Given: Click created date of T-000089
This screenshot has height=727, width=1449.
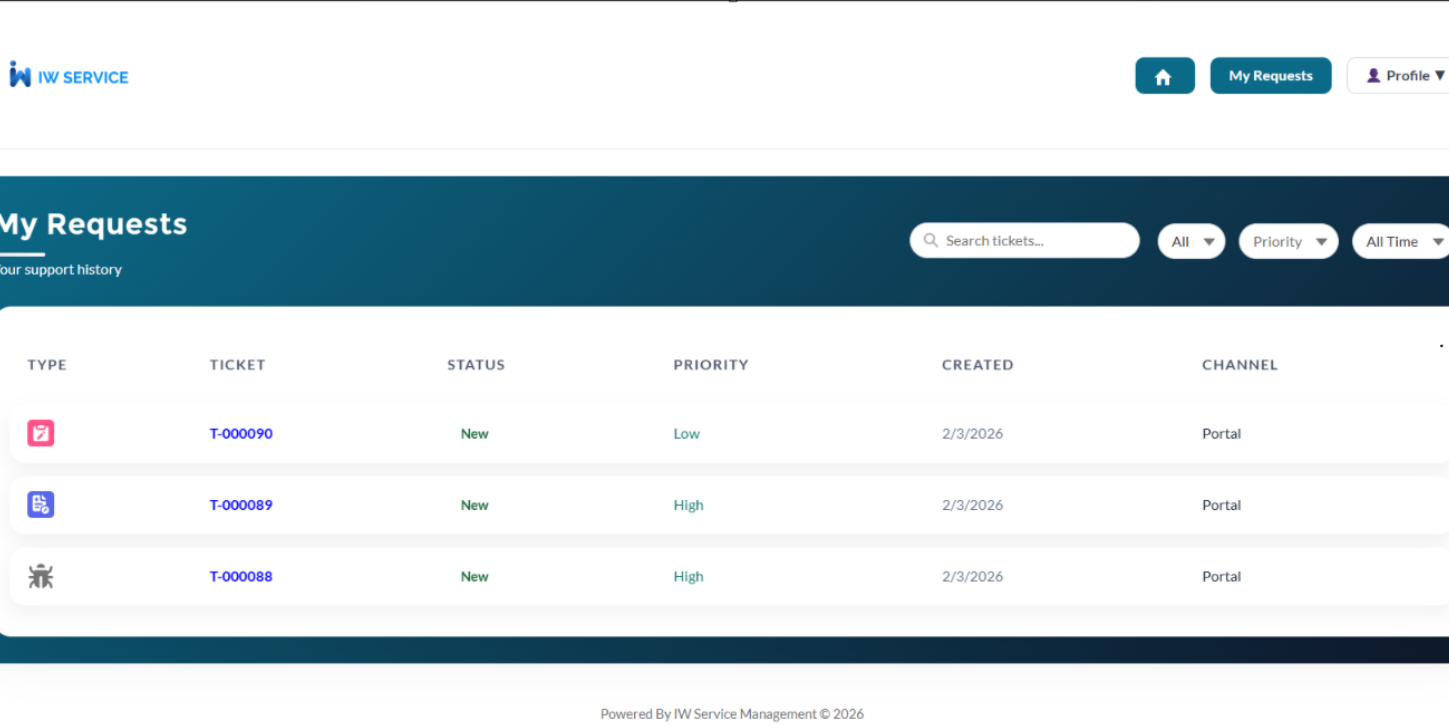Looking at the screenshot, I should pyautogui.click(x=973, y=505).
